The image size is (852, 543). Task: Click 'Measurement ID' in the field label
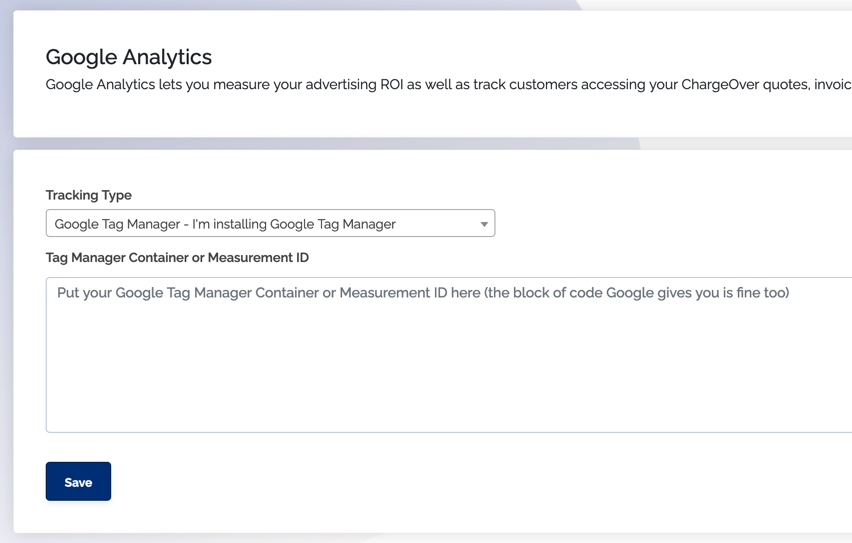tap(258, 258)
